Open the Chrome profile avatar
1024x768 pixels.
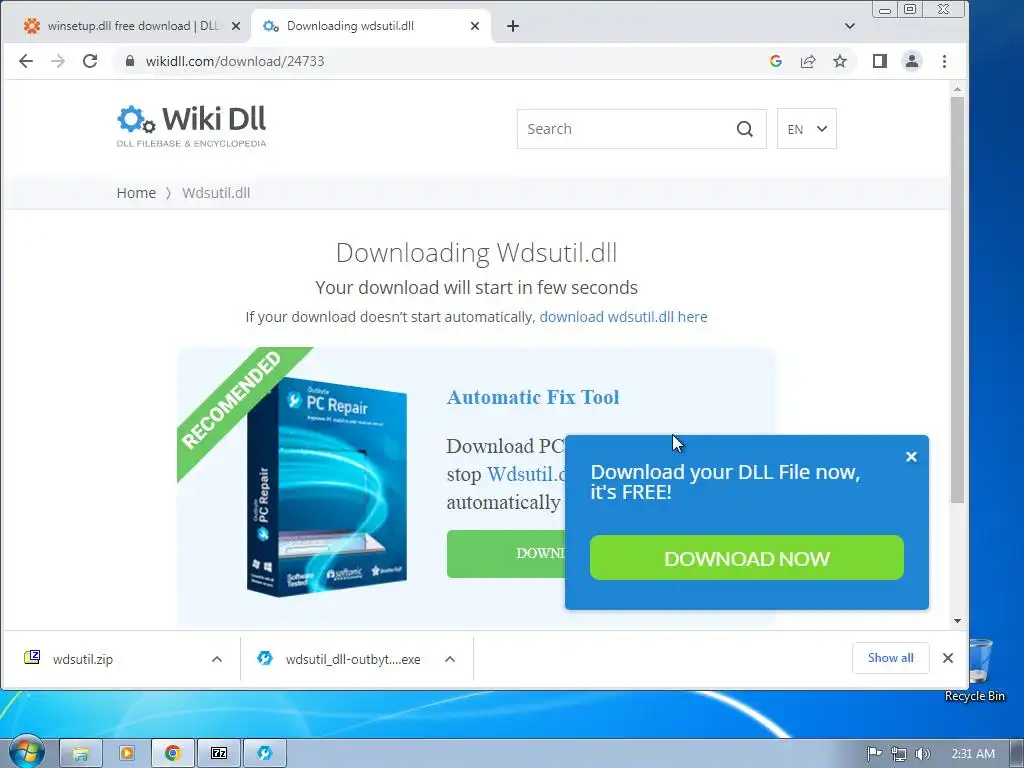point(912,61)
